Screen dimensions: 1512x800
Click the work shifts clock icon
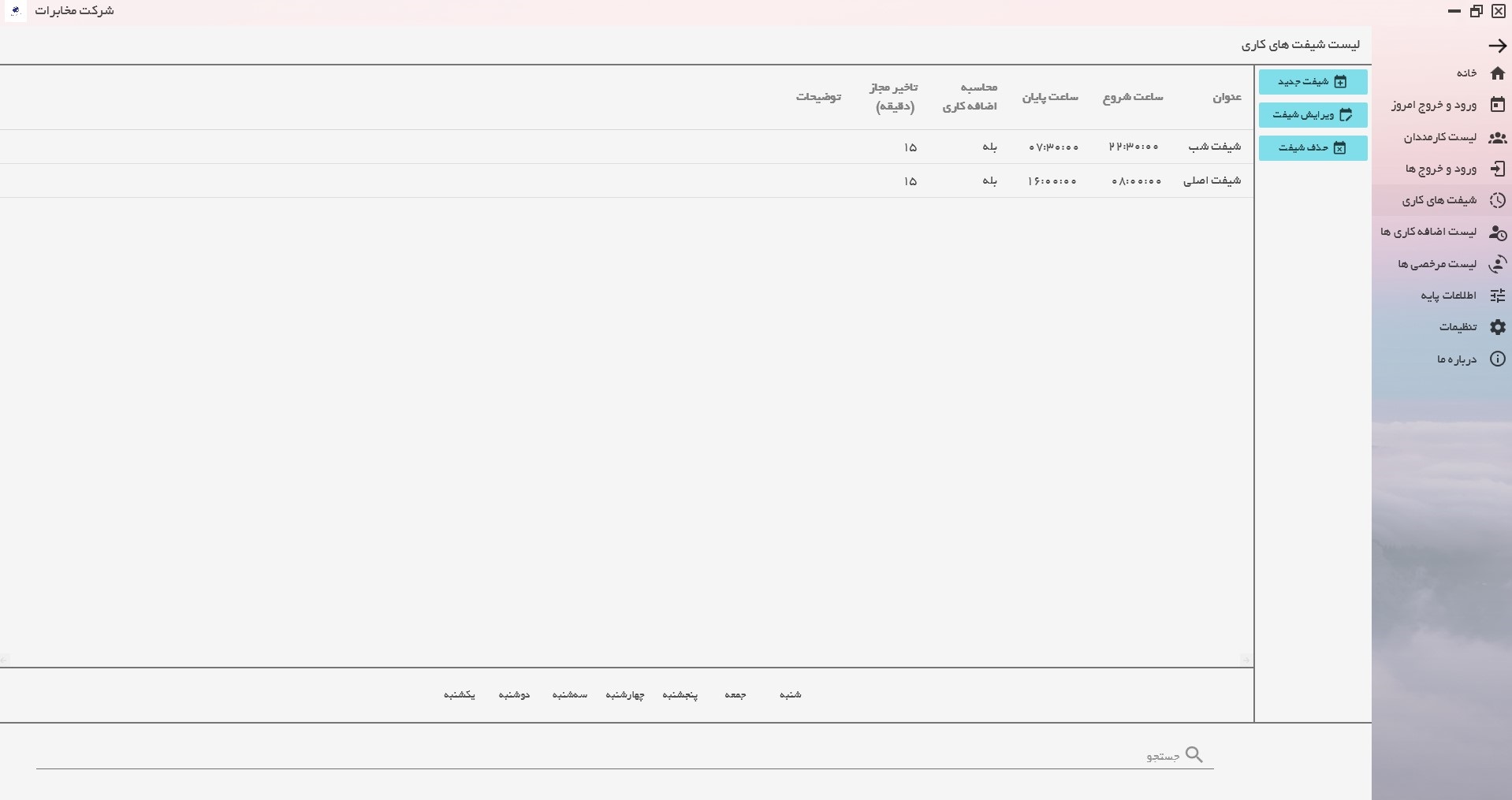point(1497,200)
